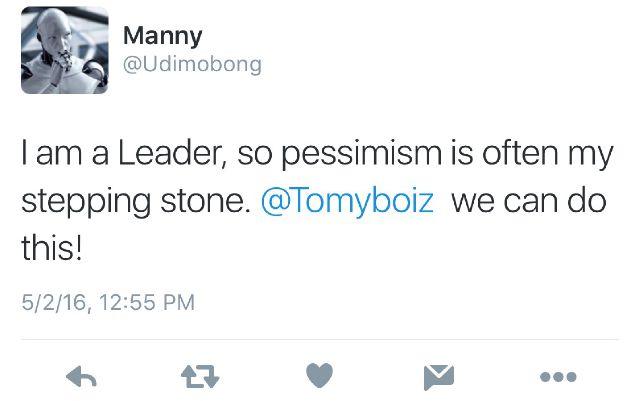640x401 pixels.
Task: Reply to Manny's tweet
Action: 81,375
